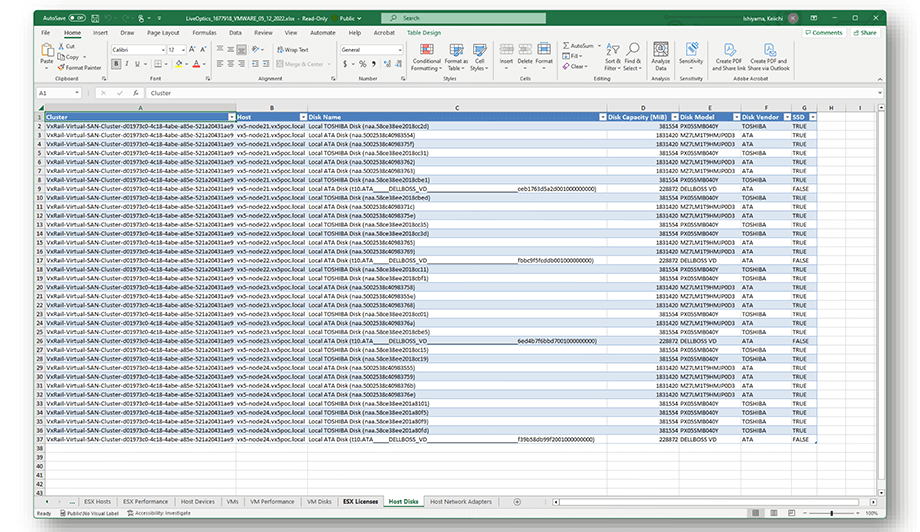The height and width of the screenshot is (532, 920).
Task: Toggle the AutoSave switch
Action: point(77,18)
